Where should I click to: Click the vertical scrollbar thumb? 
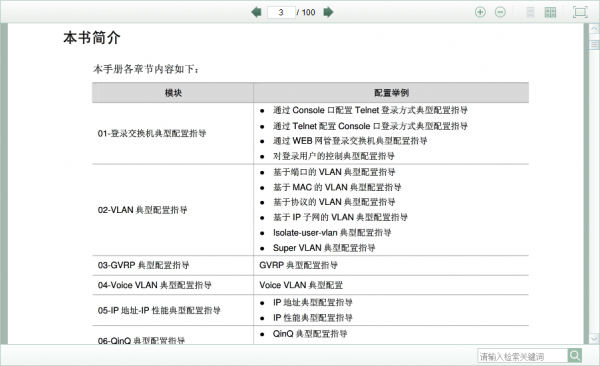click(594, 44)
